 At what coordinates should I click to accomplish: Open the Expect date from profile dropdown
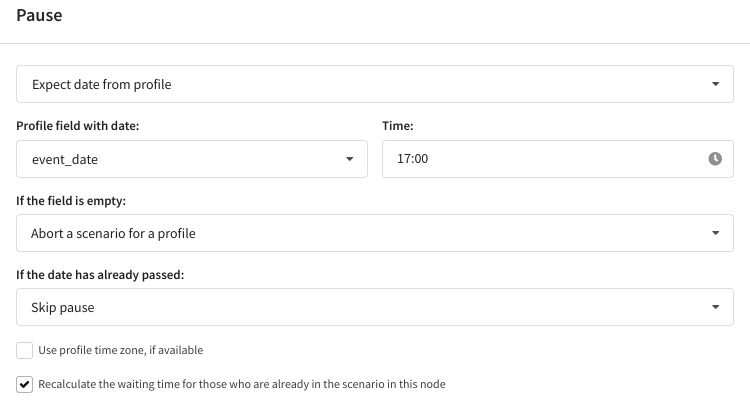[375, 84]
